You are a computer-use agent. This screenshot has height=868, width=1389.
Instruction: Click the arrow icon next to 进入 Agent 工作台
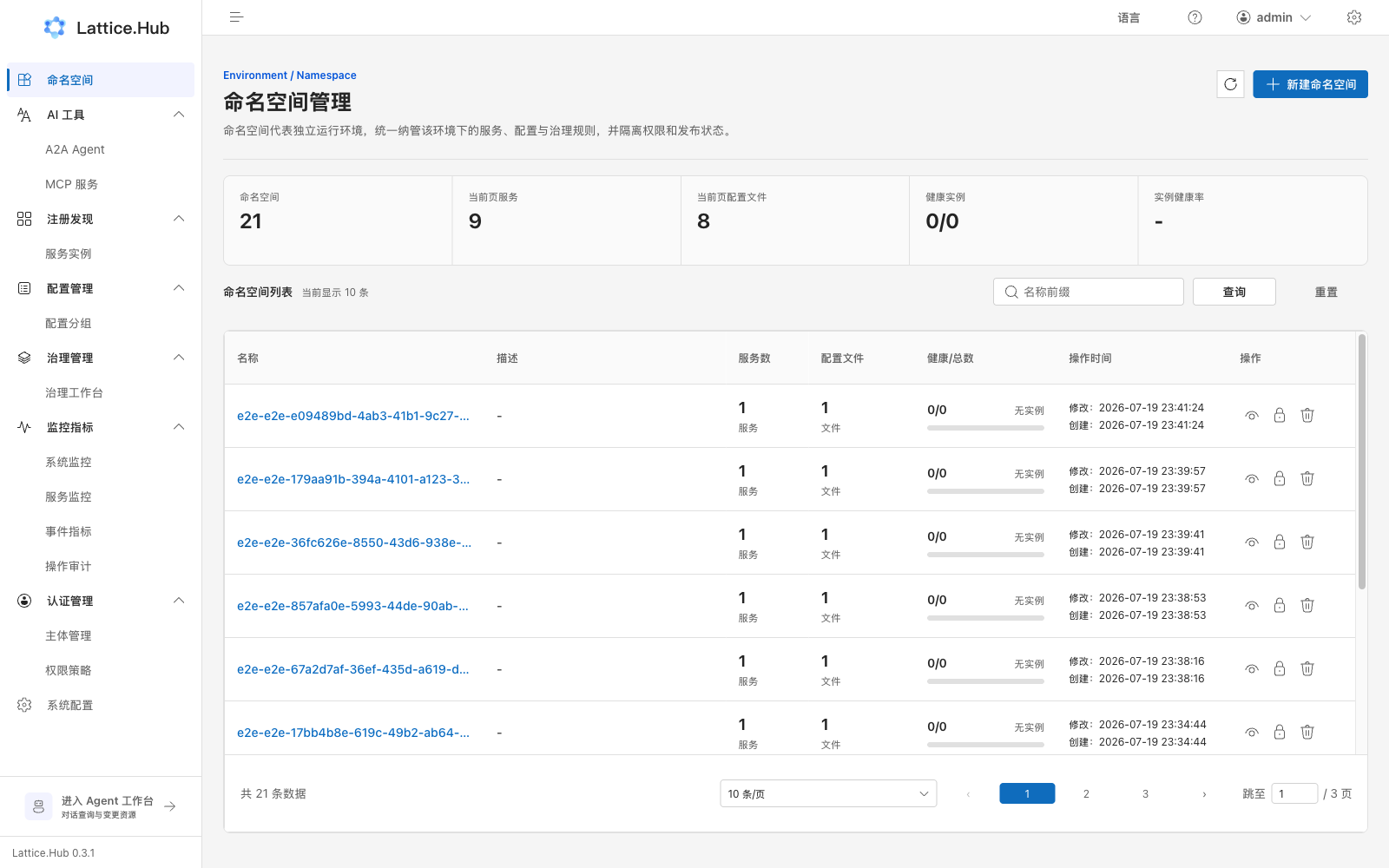[x=170, y=806]
